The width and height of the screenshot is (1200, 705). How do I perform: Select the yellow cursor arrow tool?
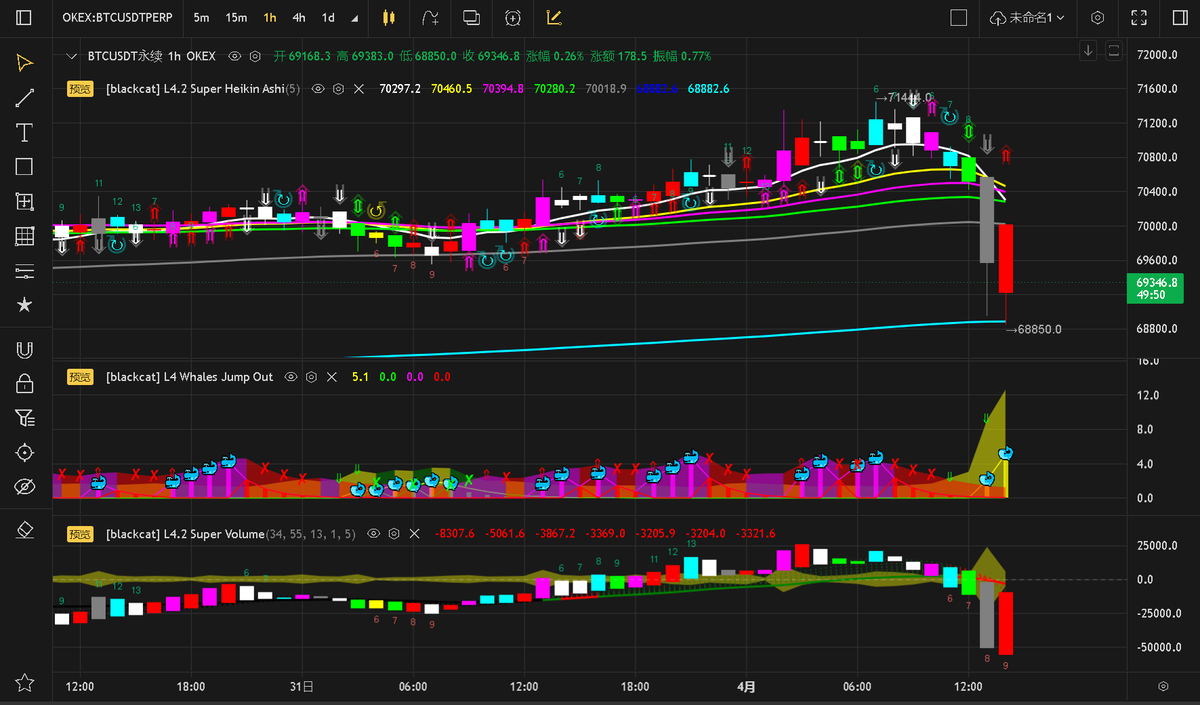(x=25, y=63)
